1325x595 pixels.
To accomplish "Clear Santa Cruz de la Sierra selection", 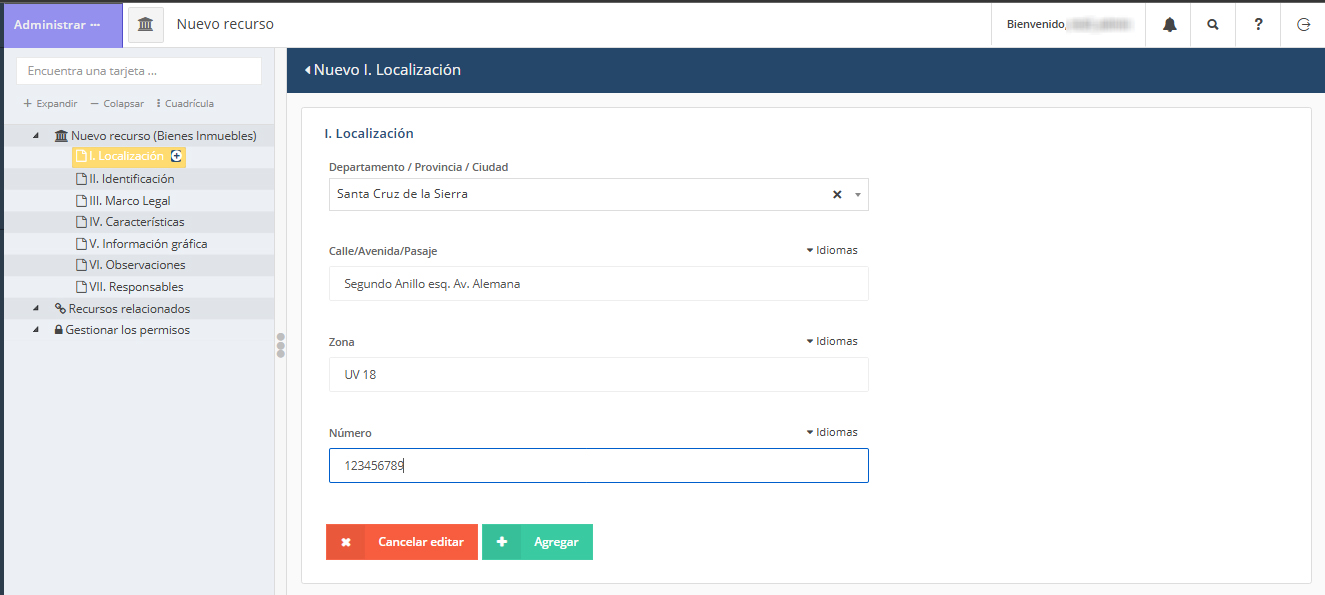I will click(837, 195).
